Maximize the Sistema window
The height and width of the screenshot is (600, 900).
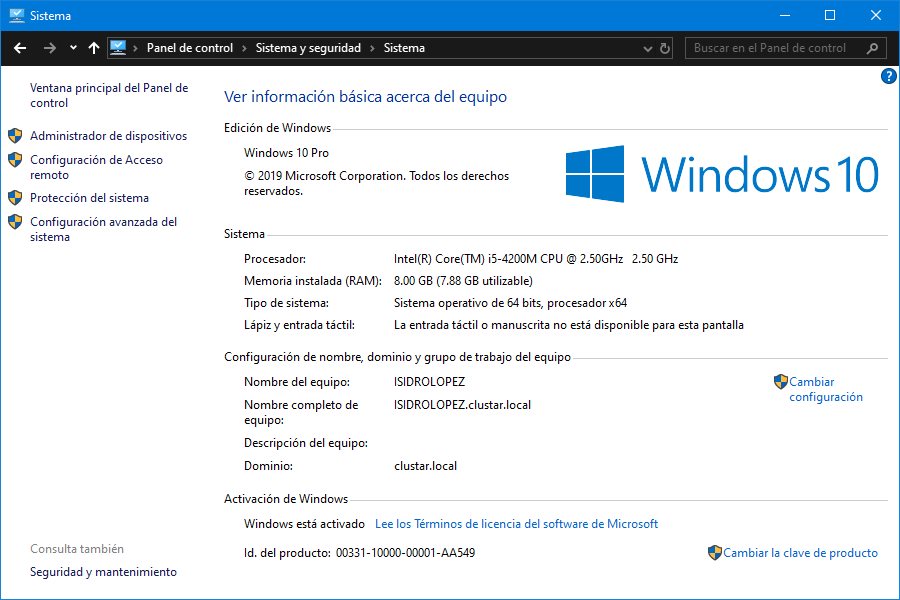coord(830,16)
